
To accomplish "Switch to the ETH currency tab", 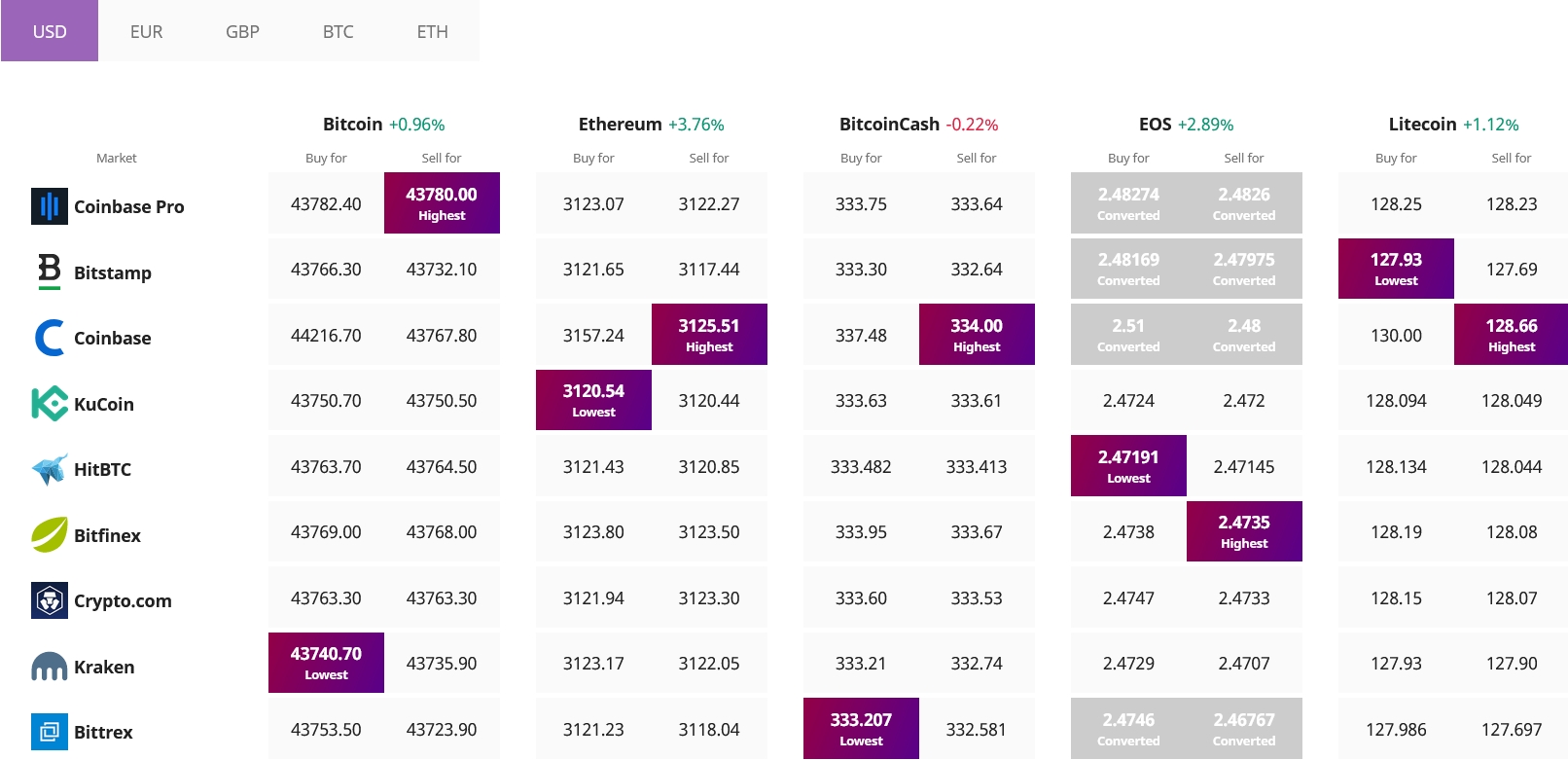I will click(x=433, y=31).
